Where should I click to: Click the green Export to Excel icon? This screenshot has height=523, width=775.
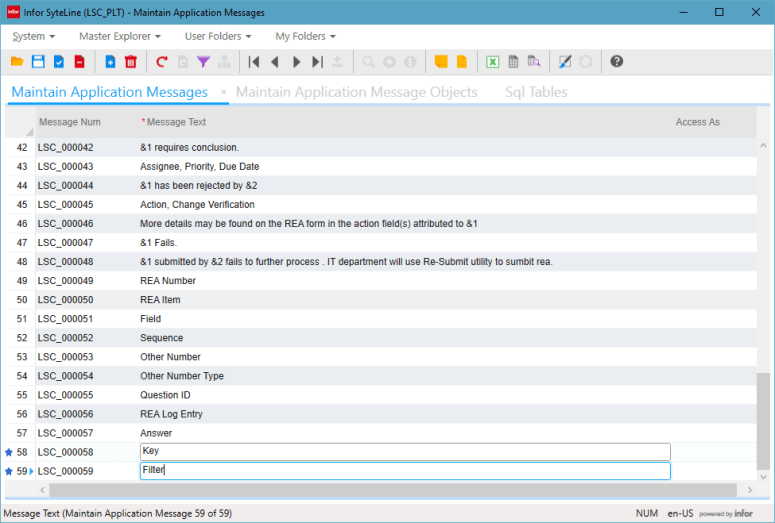pyautogui.click(x=492, y=62)
